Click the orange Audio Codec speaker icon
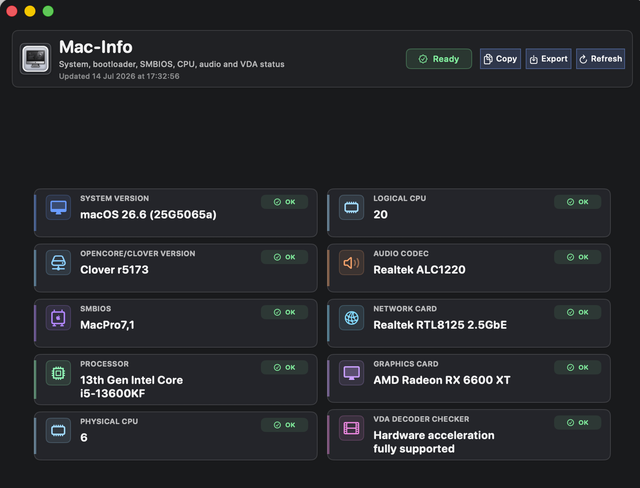The width and height of the screenshot is (640, 488). (351, 262)
